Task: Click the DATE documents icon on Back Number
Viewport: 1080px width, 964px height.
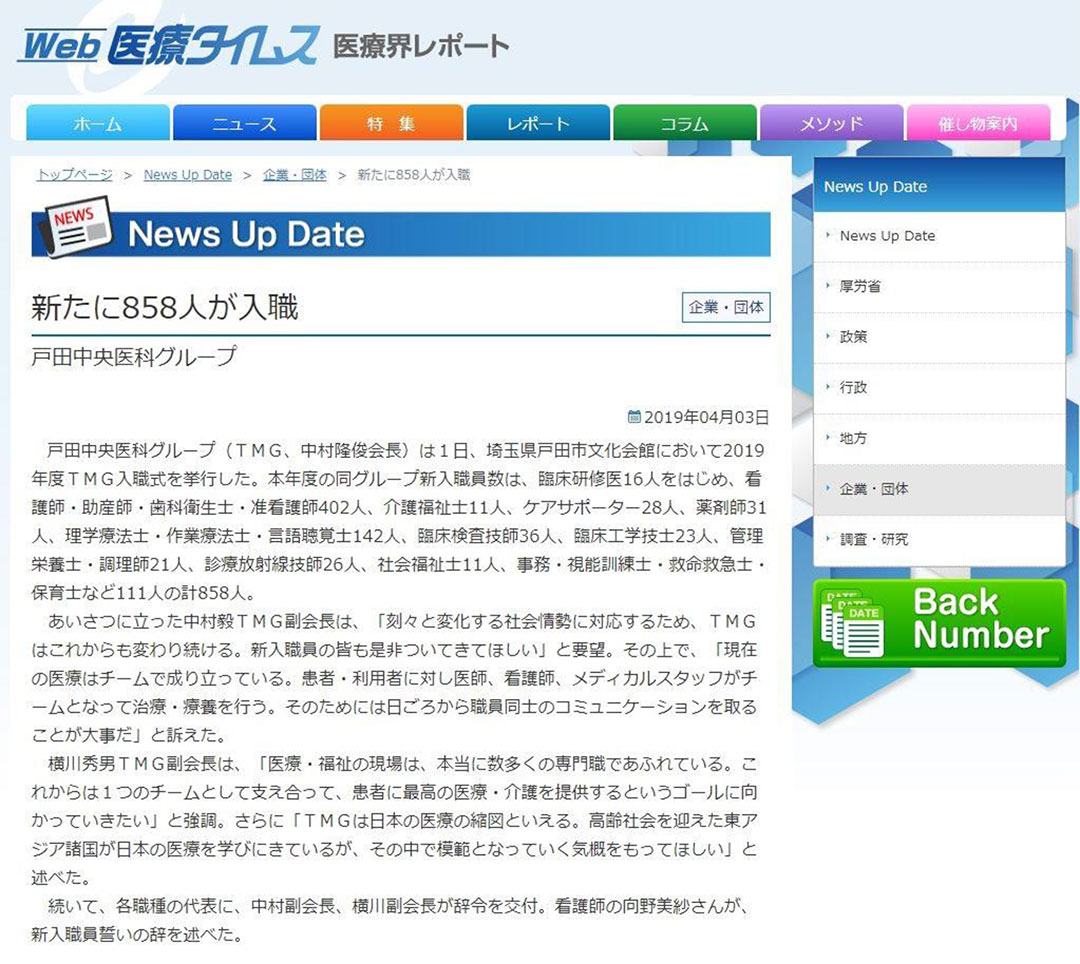Action: (854, 623)
